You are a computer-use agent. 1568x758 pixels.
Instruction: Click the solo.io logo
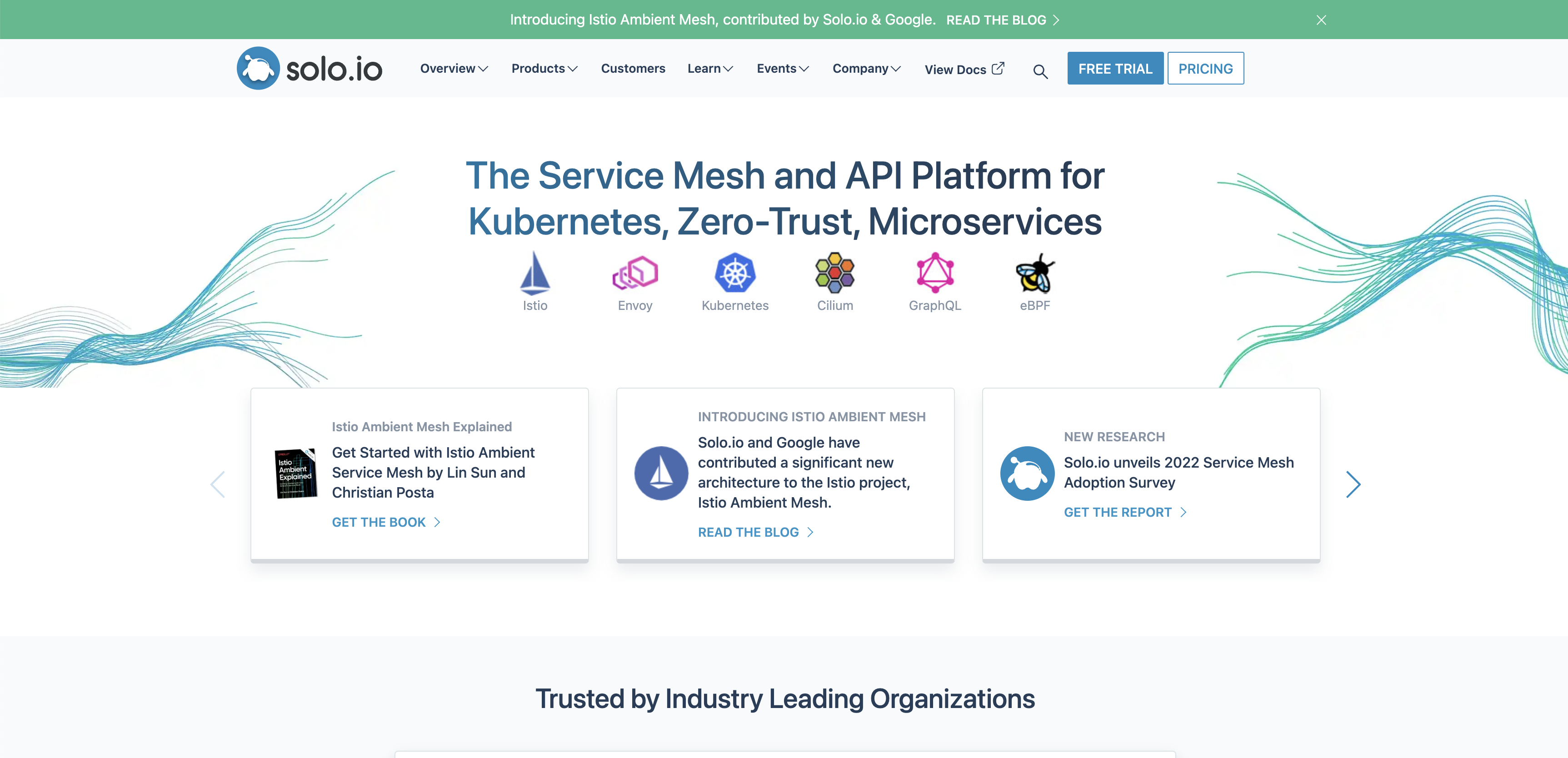309,68
